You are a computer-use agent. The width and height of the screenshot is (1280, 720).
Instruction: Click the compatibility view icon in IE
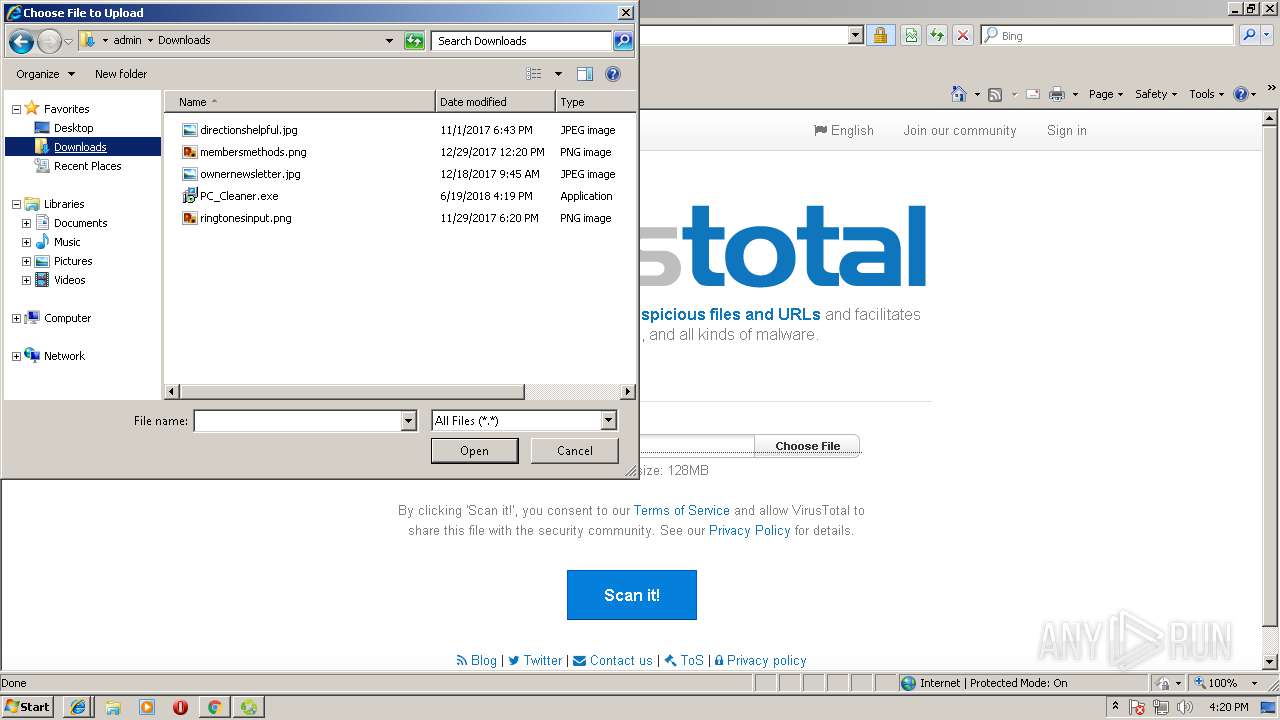(911, 35)
